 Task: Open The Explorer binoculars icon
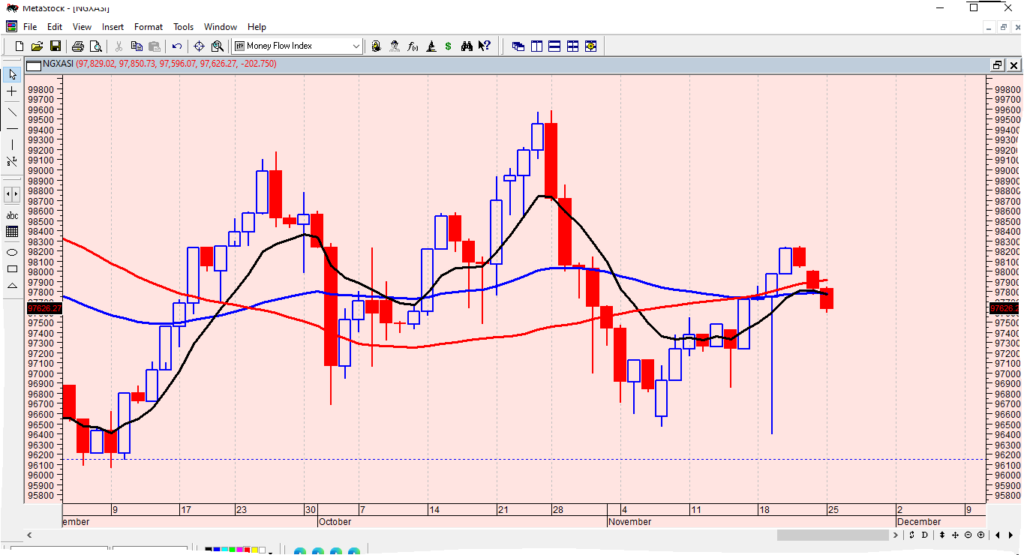(x=466, y=46)
